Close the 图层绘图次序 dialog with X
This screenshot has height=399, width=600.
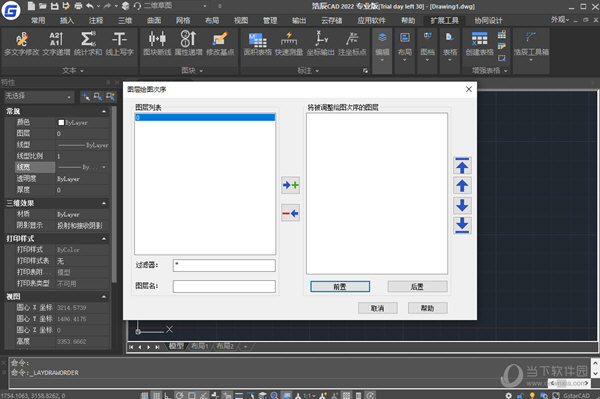(x=469, y=89)
